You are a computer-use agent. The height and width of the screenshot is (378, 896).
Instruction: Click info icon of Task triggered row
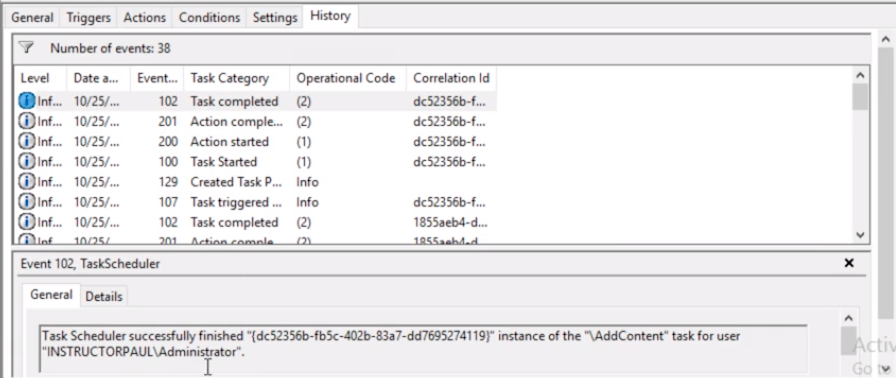(27, 202)
